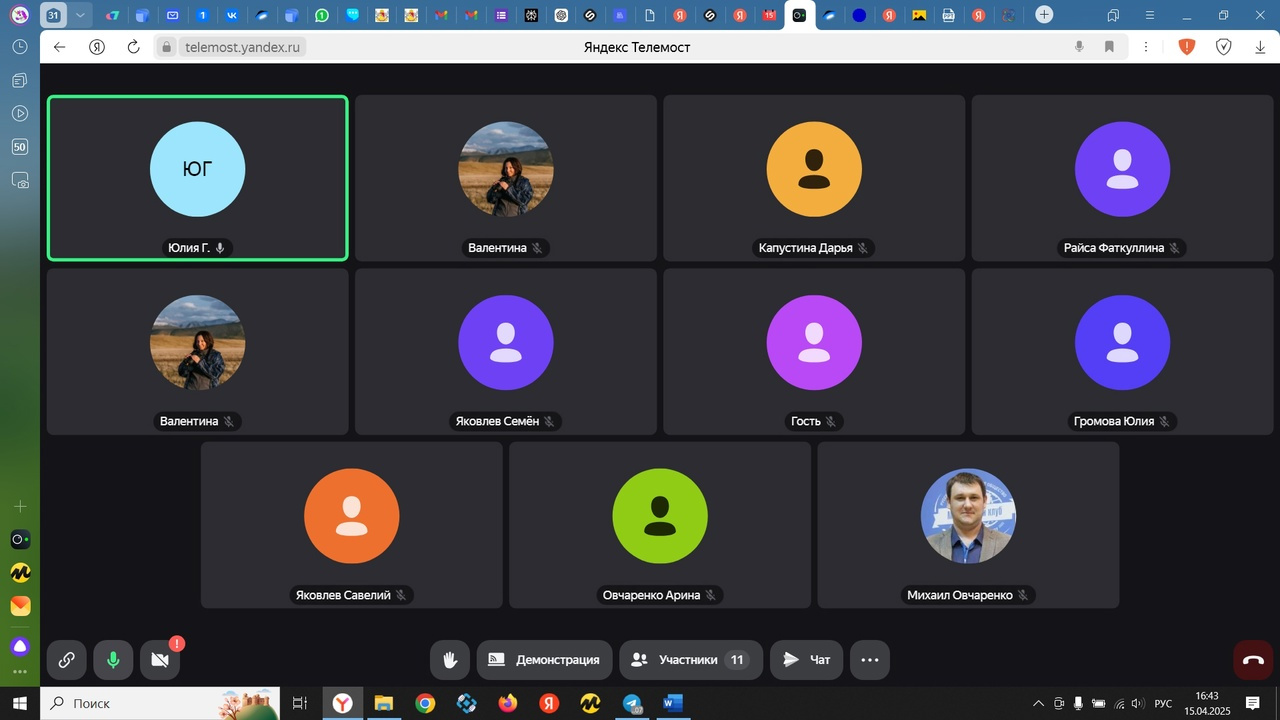This screenshot has width=1280, height=720.
Task: Go back to previous page
Action: pos(60,47)
